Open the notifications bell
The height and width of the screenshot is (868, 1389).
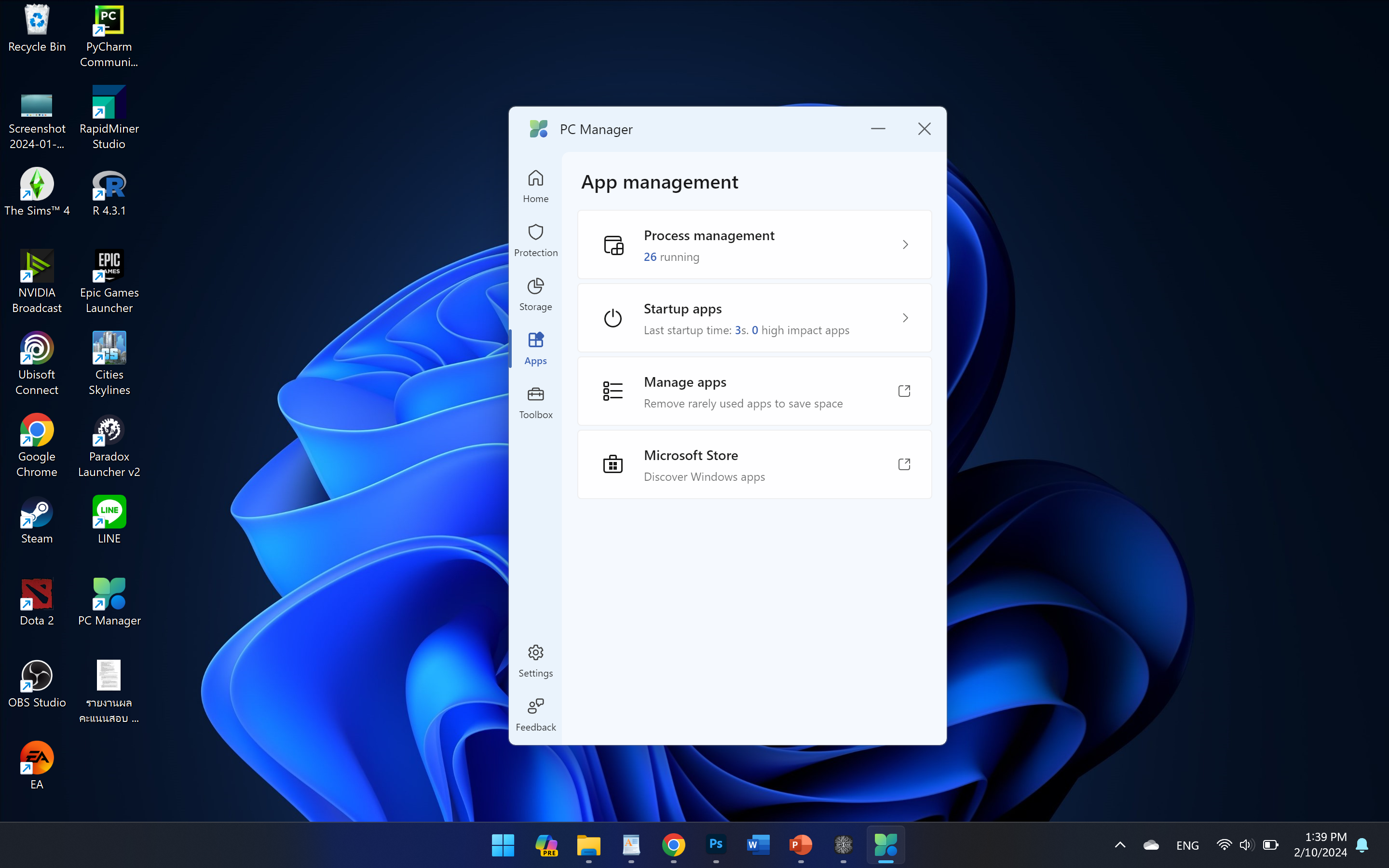(1362, 845)
